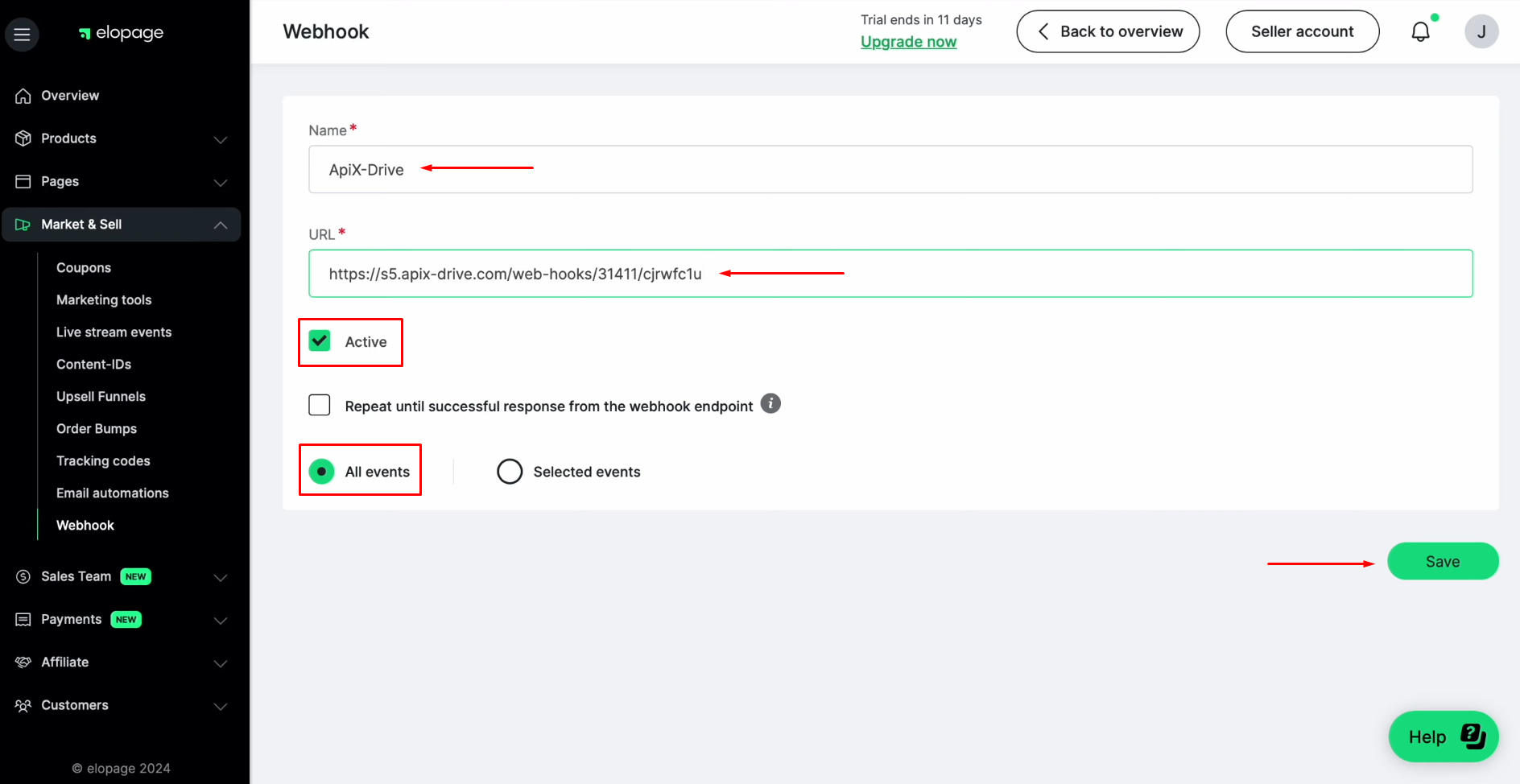Expand the Products menu chevron
1520x784 pixels.
tap(221, 139)
